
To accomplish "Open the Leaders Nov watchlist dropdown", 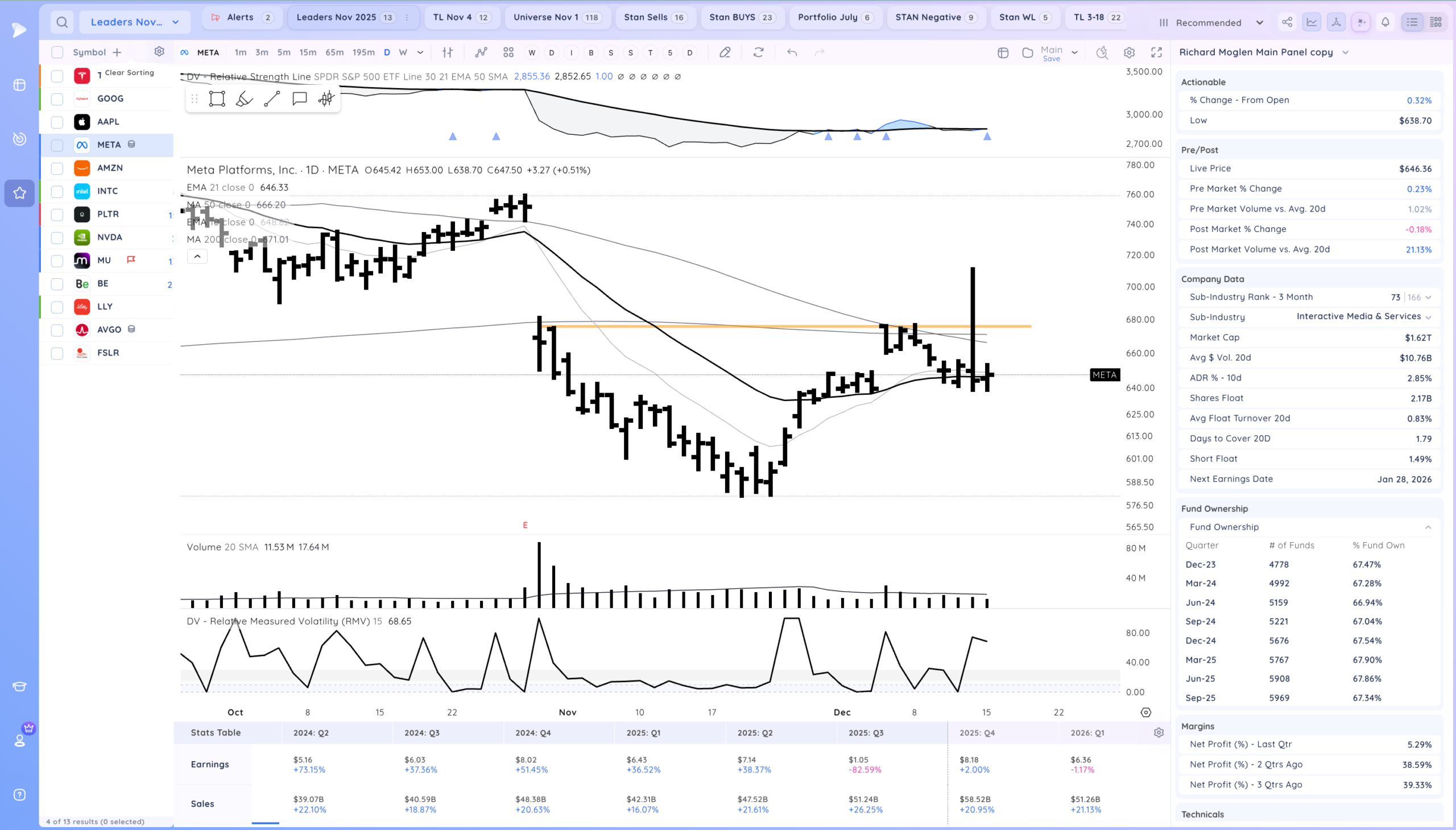I will click(134, 22).
